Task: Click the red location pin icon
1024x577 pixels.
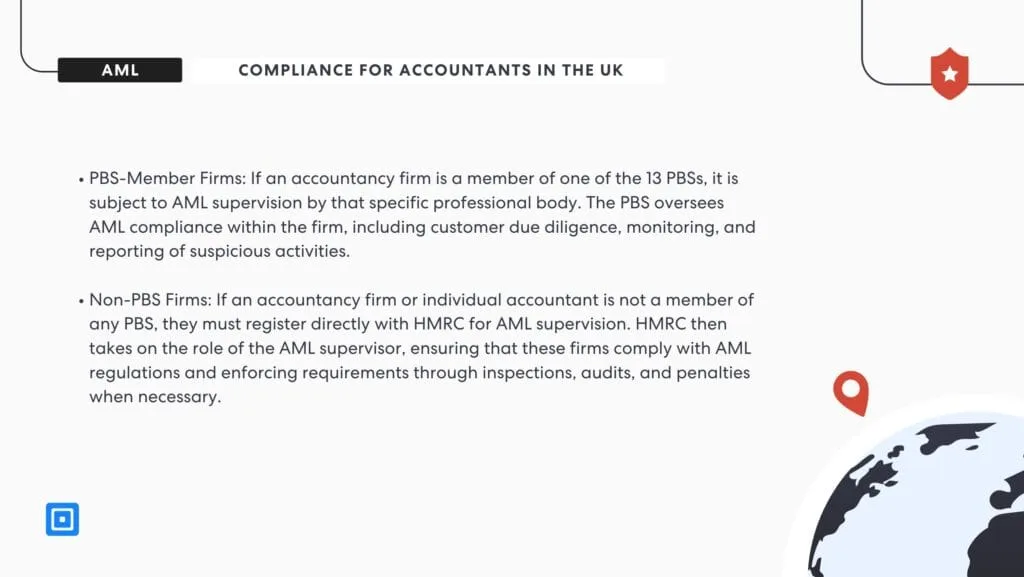Action: 851,392
